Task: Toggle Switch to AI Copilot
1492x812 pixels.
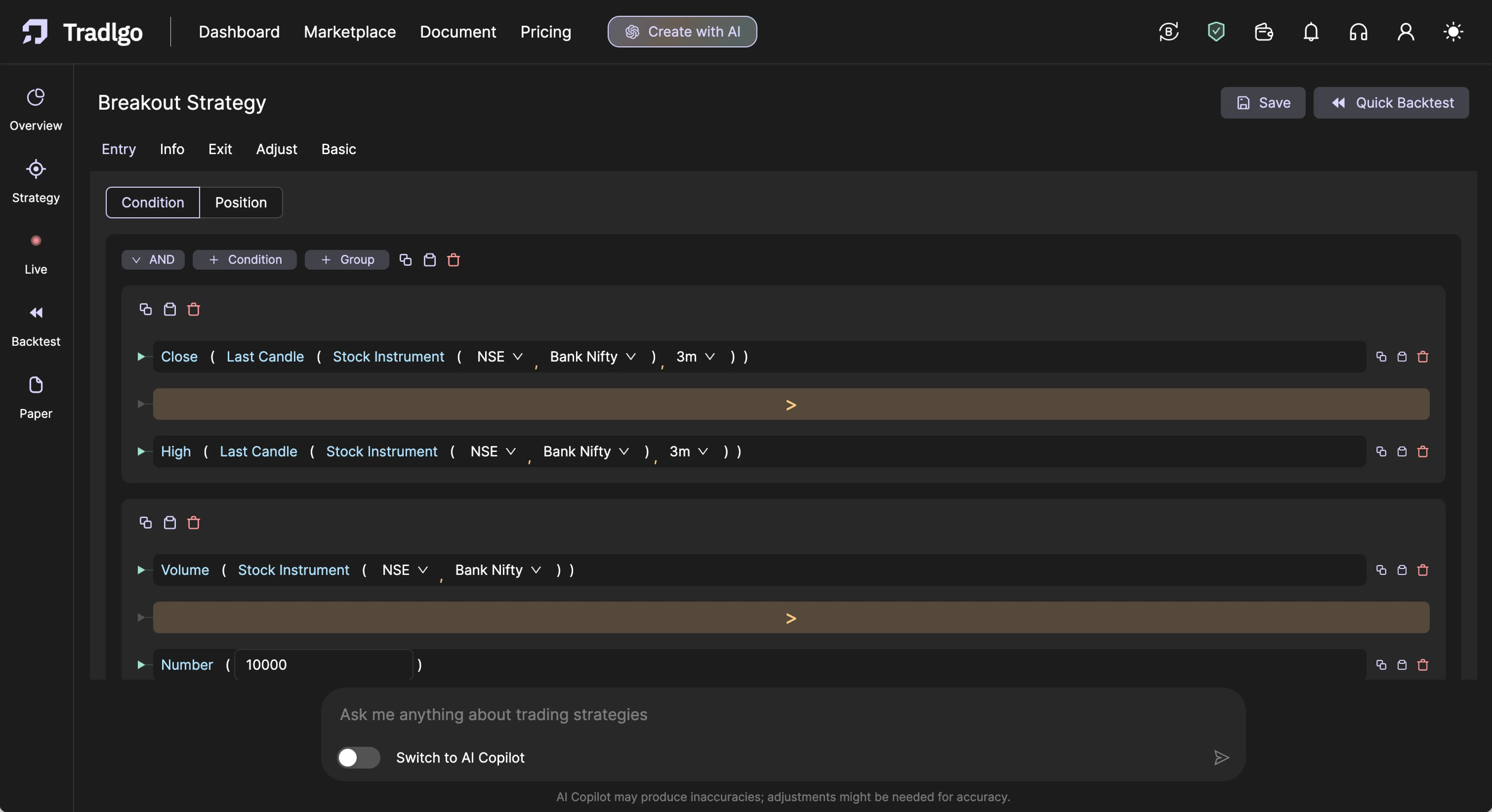Action: coord(359,758)
